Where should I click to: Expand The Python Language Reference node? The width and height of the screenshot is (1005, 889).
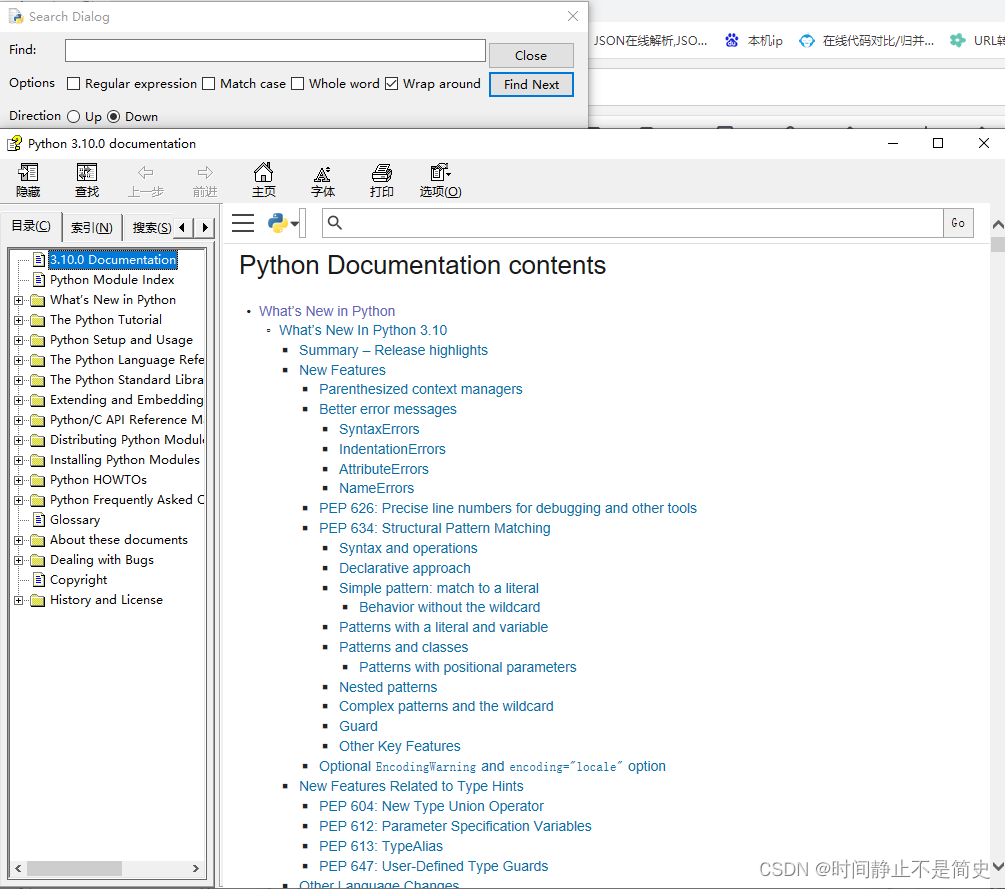coord(19,360)
